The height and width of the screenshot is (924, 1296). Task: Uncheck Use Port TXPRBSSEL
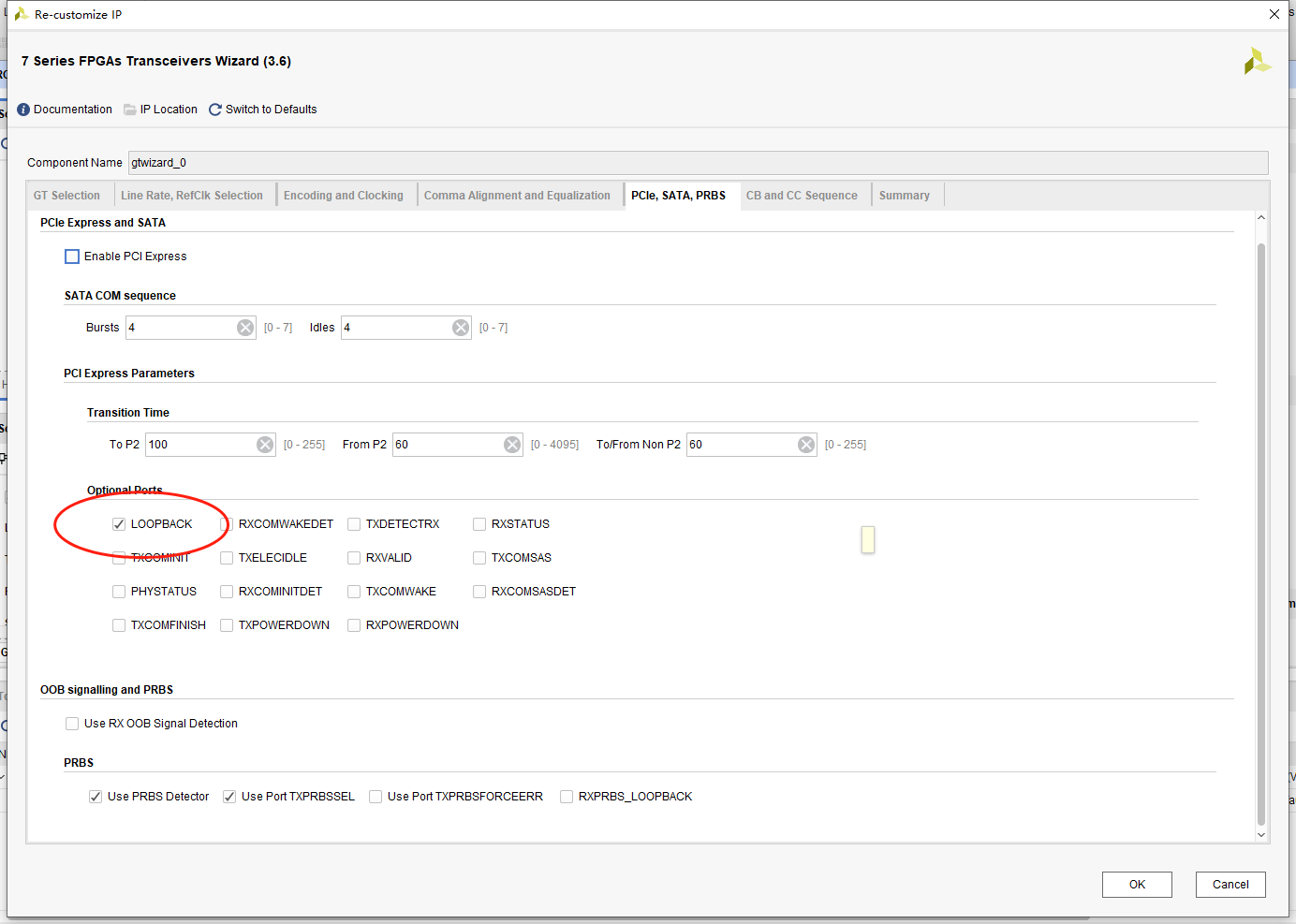pos(229,797)
